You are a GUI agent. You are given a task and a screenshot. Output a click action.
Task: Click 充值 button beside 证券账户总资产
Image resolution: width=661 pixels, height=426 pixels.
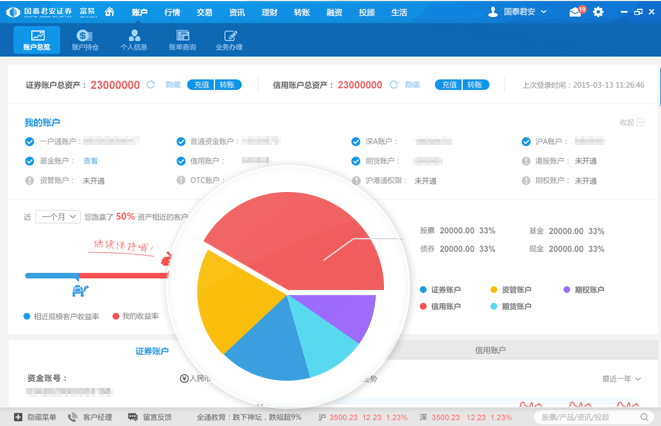200,85
